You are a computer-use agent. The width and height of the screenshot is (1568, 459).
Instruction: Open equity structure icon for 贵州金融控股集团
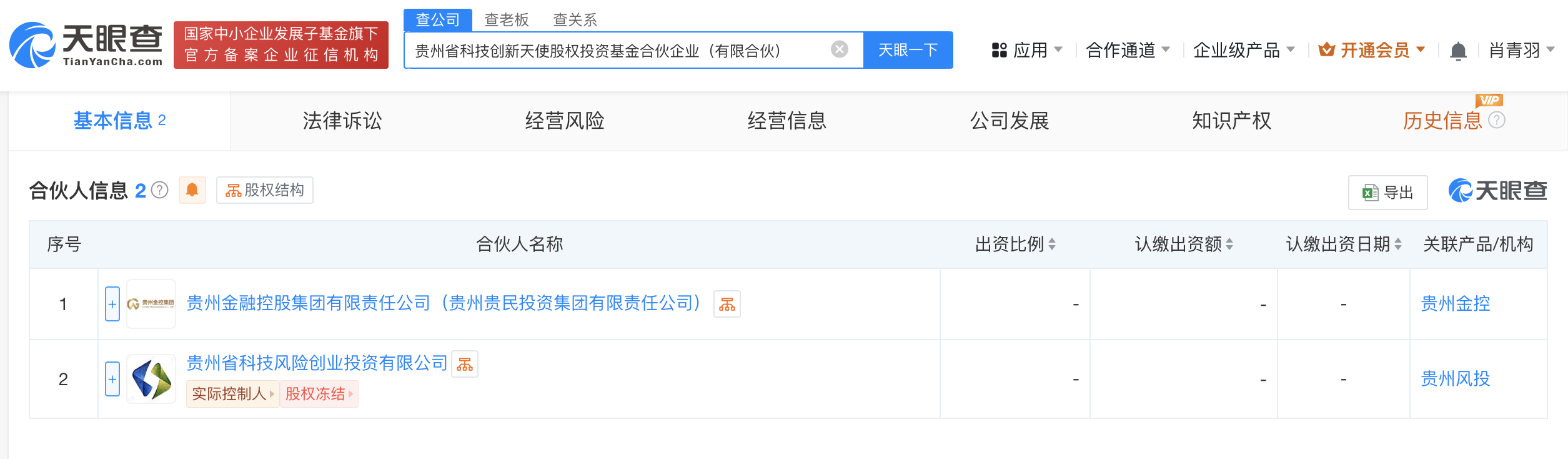click(x=727, y=305)
